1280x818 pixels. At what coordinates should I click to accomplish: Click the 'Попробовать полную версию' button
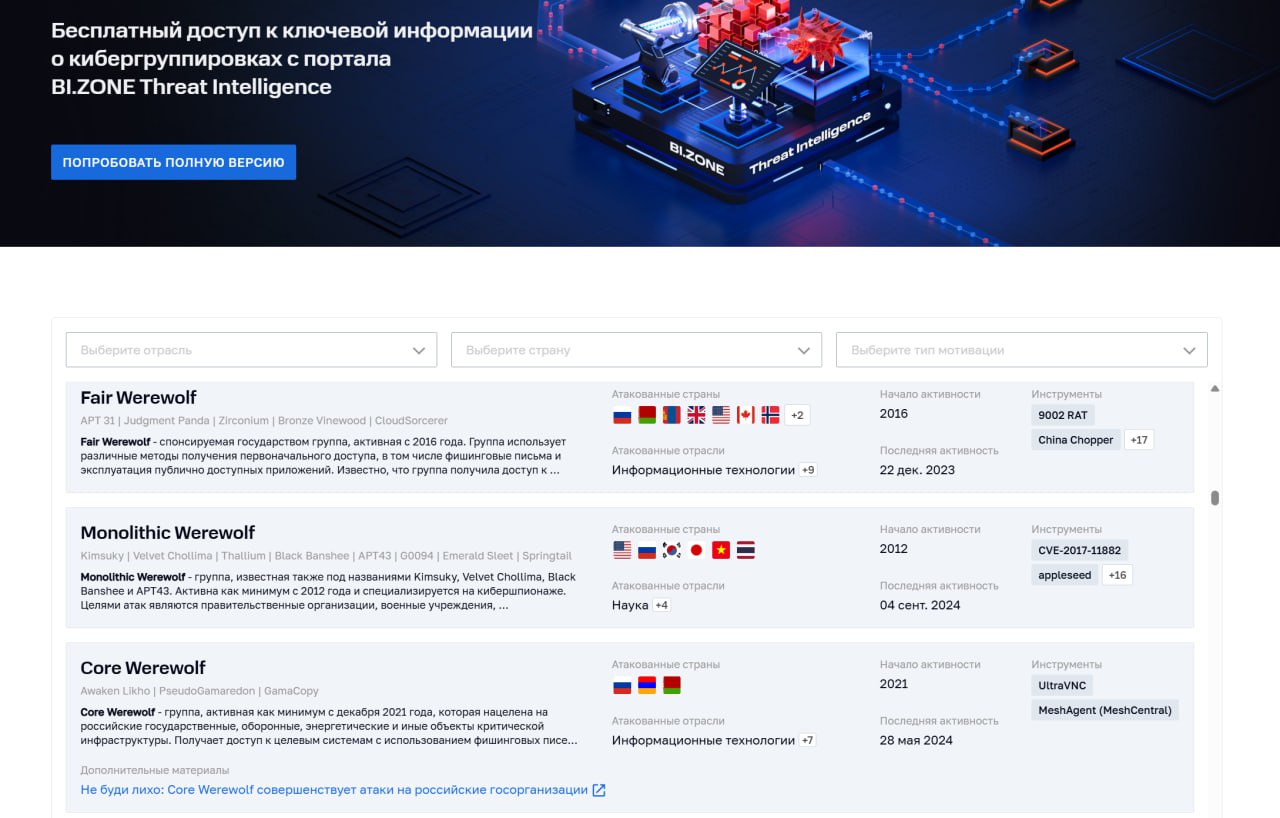[x=174, y=162]
